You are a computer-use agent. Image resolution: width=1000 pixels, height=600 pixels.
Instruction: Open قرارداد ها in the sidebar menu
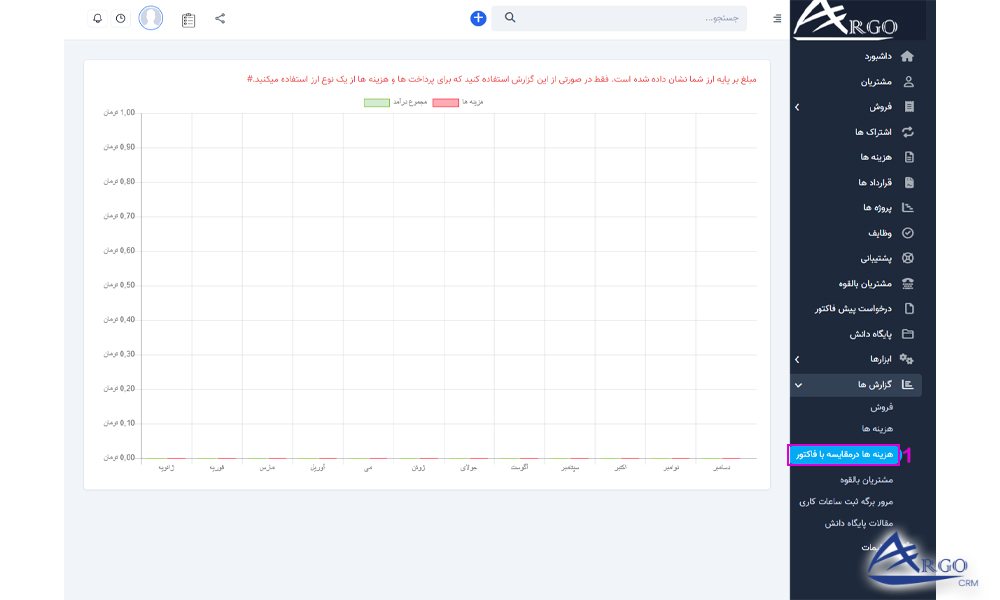[x=875, y=182]
